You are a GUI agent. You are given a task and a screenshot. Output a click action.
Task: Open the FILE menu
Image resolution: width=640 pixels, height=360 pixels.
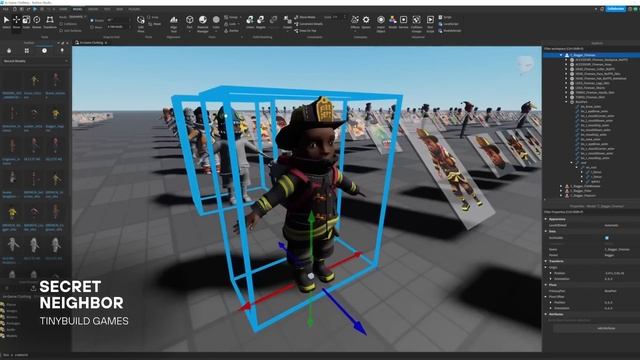pos(5,9)
